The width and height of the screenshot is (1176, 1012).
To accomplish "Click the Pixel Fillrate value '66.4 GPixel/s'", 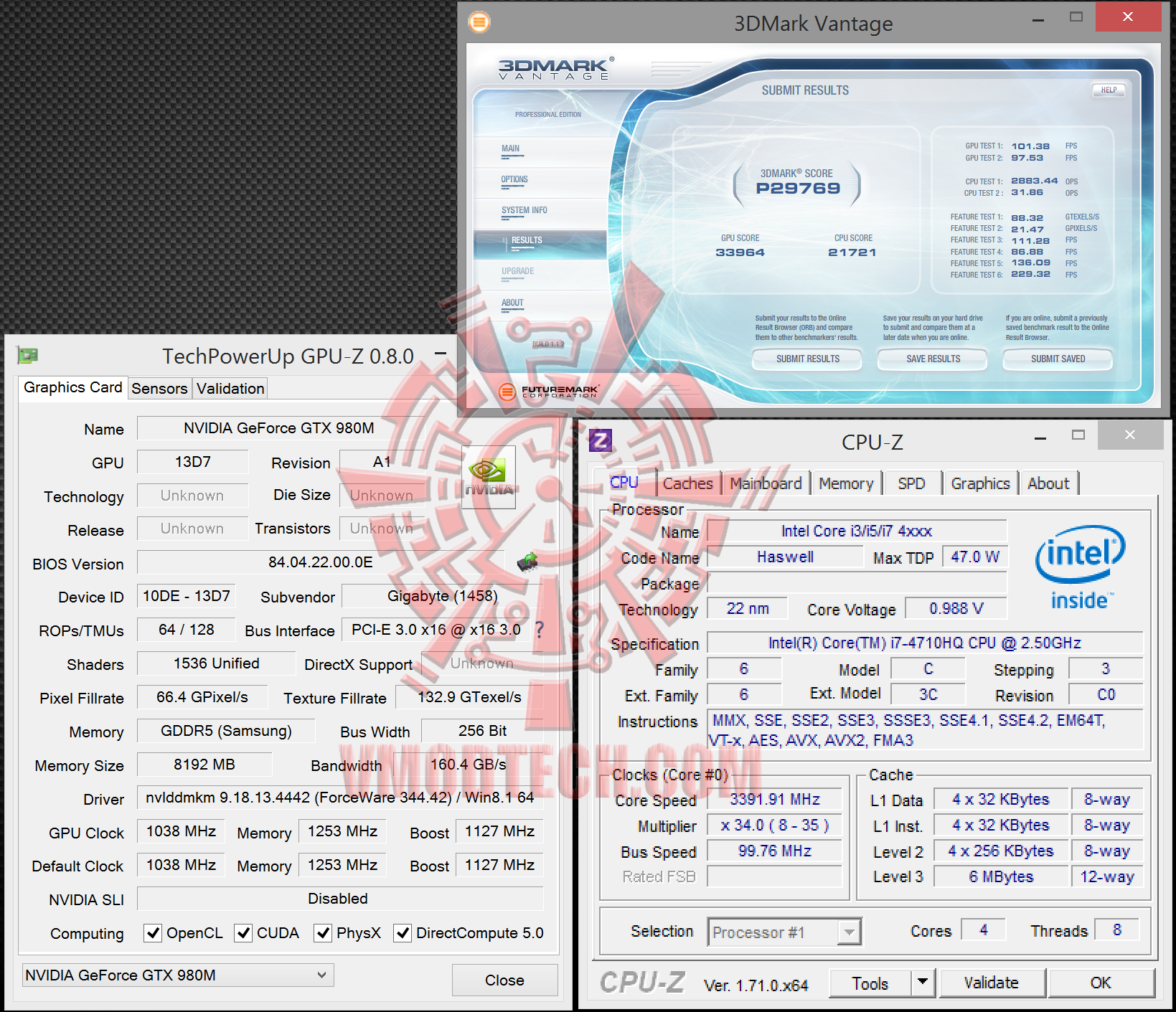I will 202,696.
